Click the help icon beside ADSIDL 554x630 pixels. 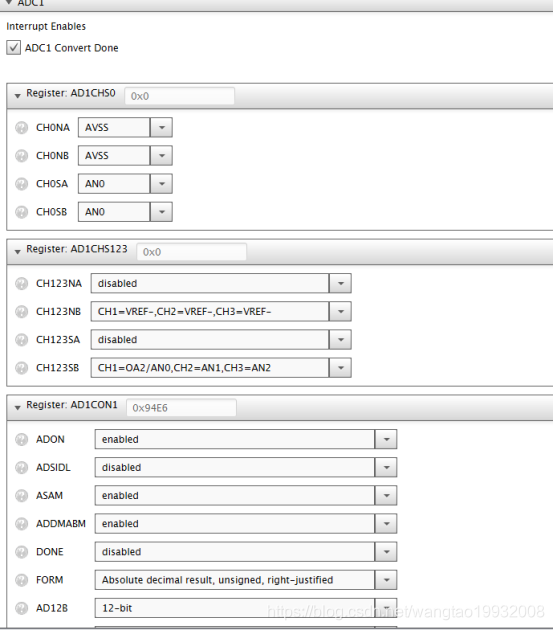[x=21, y=468]
